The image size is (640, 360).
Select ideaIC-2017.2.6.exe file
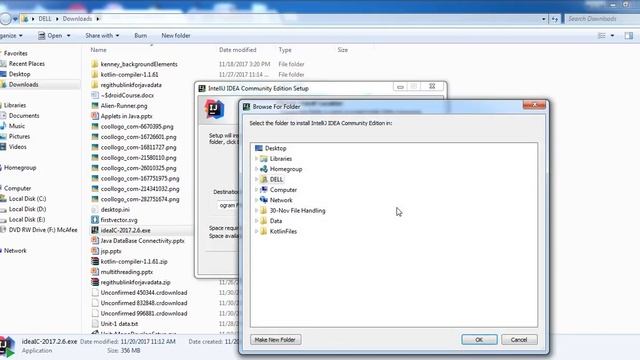[x=125, y=231]
